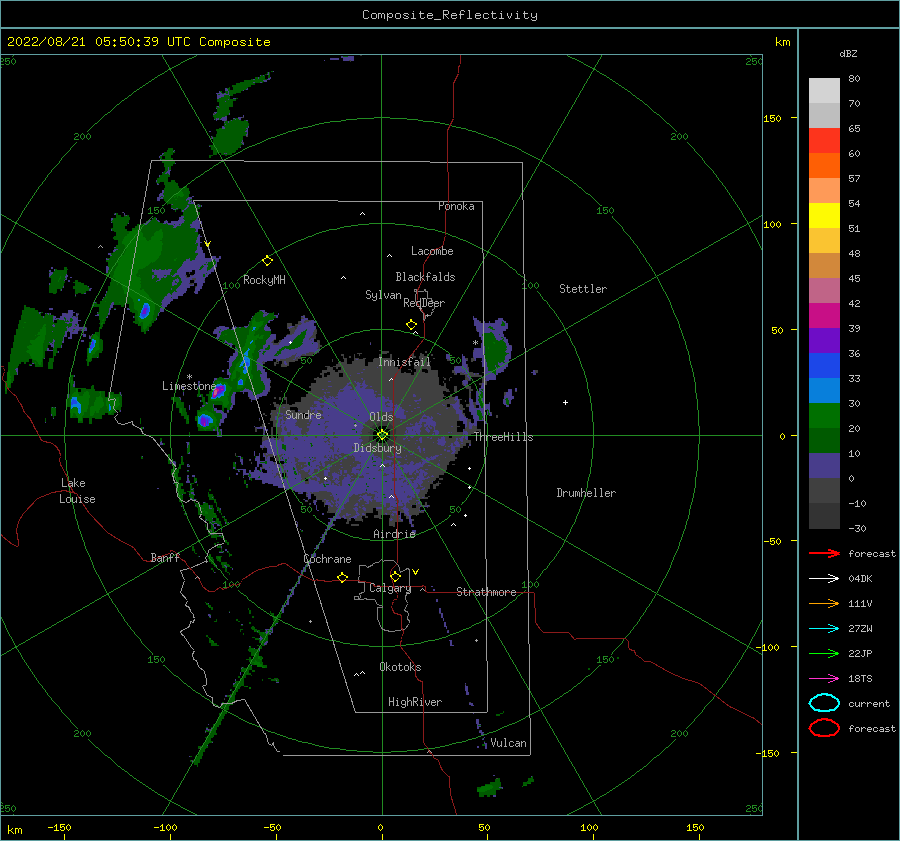900x841 pixels.
Task: Click the Calgary city label
Action: pyautogui.click(x=390, y=588)
